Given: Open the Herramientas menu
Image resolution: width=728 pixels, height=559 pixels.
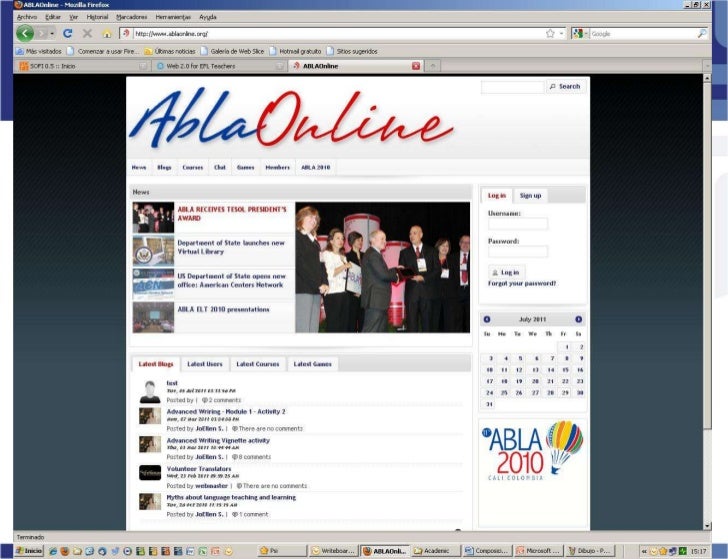Looking at the screenshot, I should click(173, 17).
